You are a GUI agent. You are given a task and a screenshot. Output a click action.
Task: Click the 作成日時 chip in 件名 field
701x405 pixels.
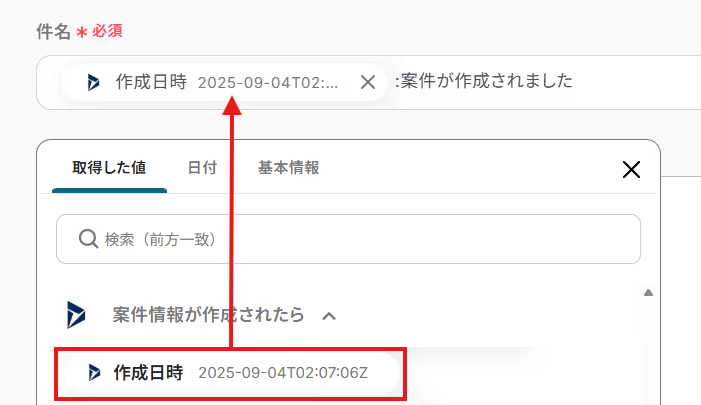coord(224,82)
